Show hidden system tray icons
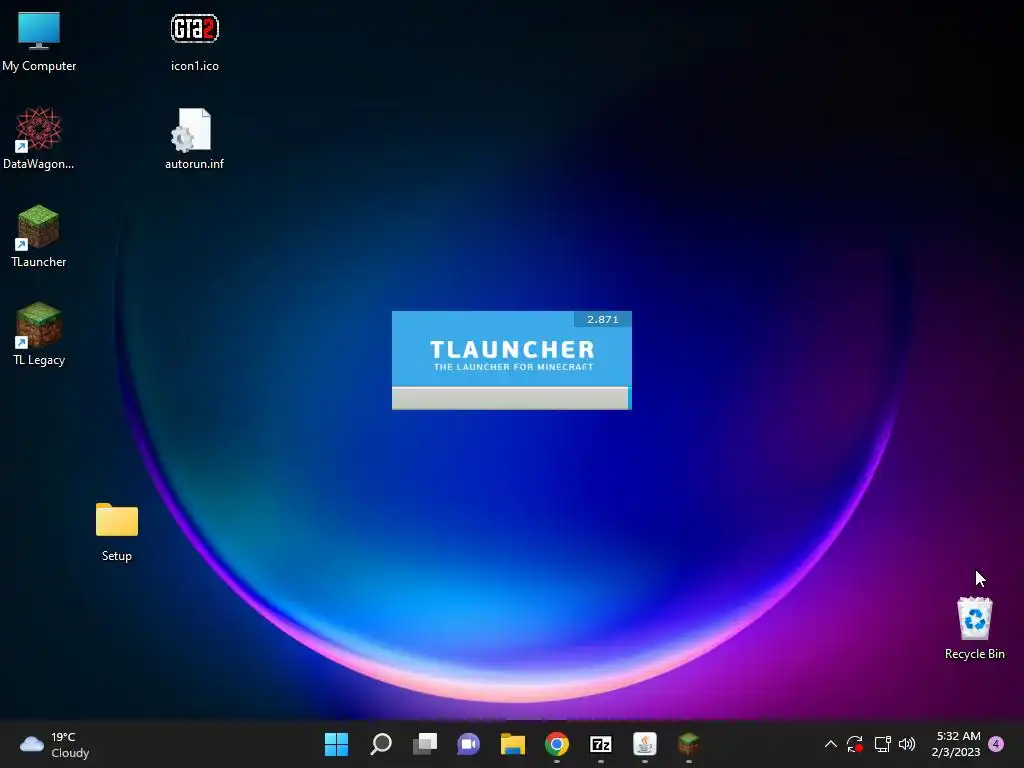Image resolution: width=1024 pixels, height=768 pixels. [831, 744]
